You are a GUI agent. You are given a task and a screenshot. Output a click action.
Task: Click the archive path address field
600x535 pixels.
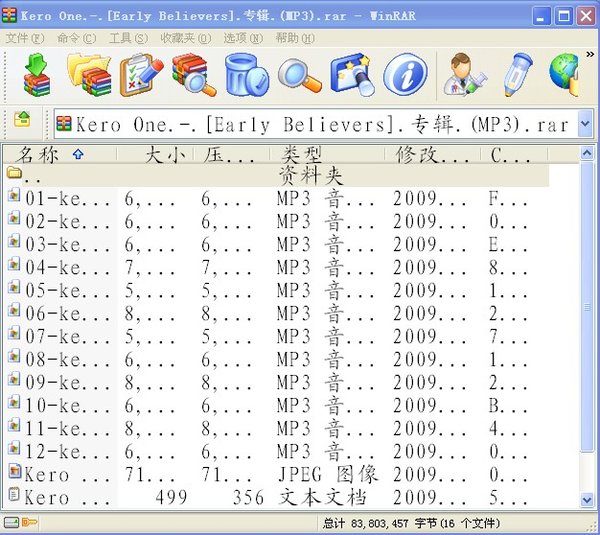316,124
